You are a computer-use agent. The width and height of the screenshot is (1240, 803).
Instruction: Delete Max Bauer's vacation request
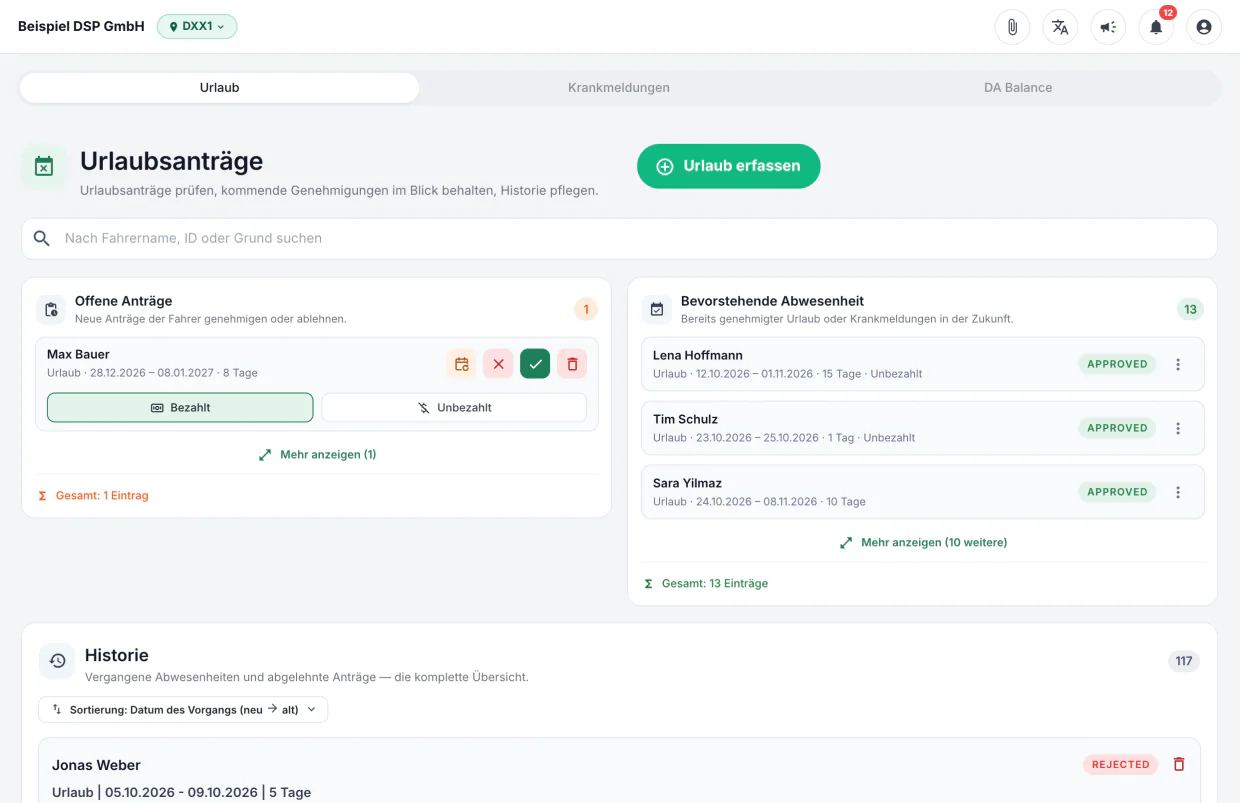tap(572, 364)
